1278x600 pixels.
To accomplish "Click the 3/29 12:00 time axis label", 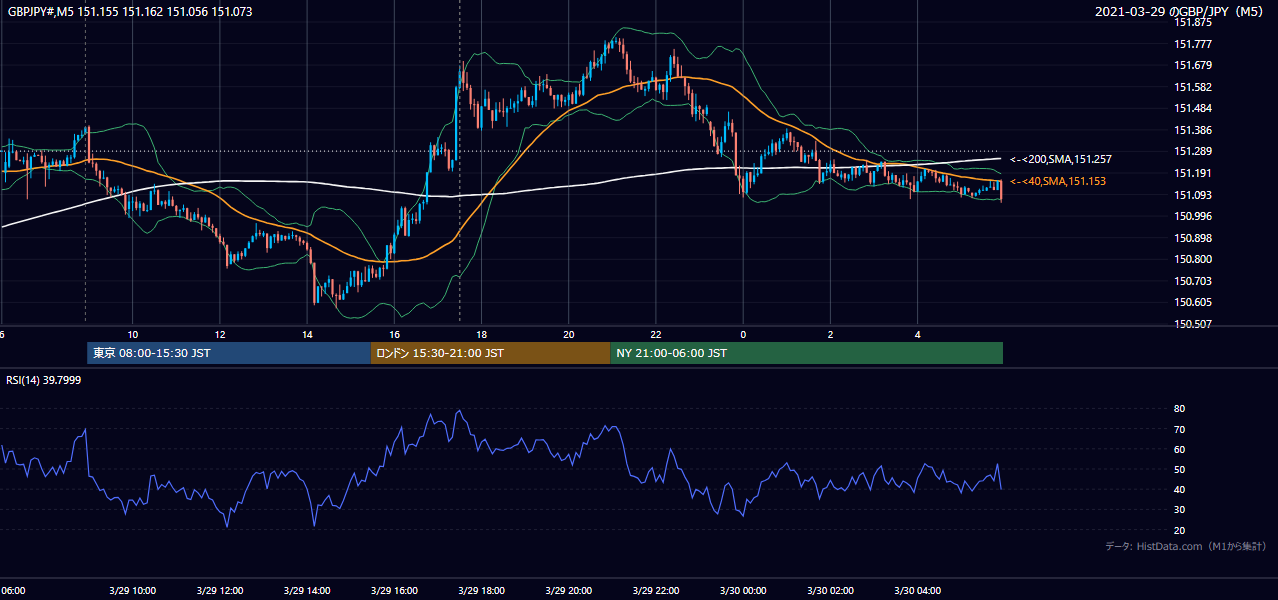I will 220,591.
